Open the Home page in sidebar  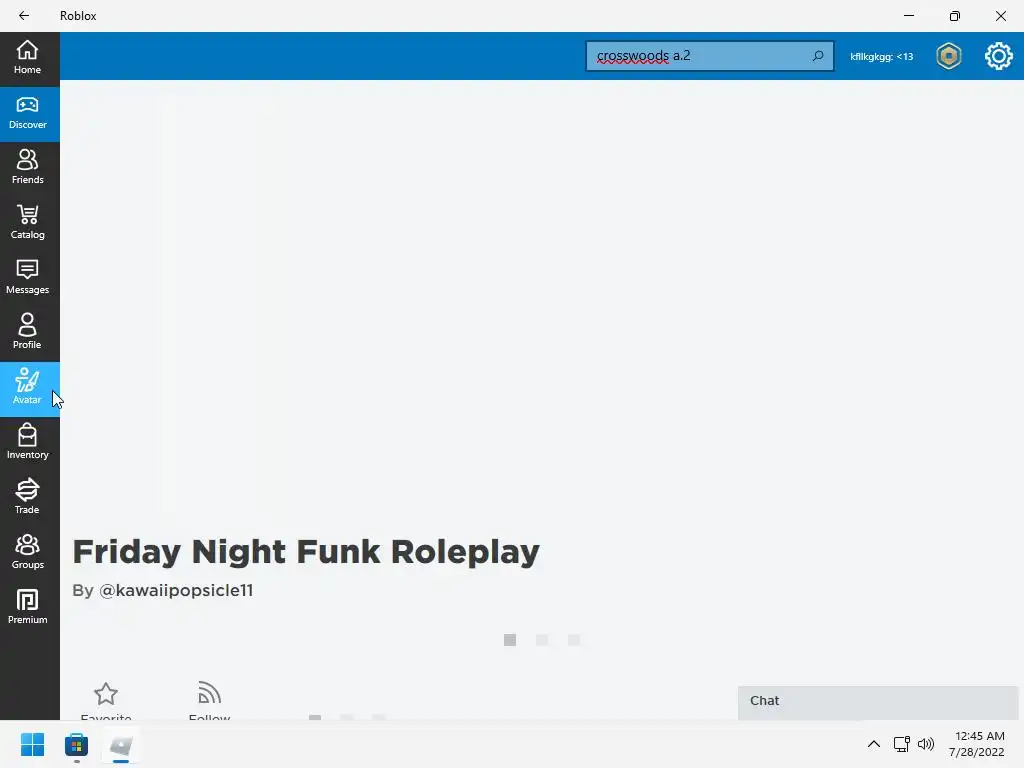click(27, 57)
